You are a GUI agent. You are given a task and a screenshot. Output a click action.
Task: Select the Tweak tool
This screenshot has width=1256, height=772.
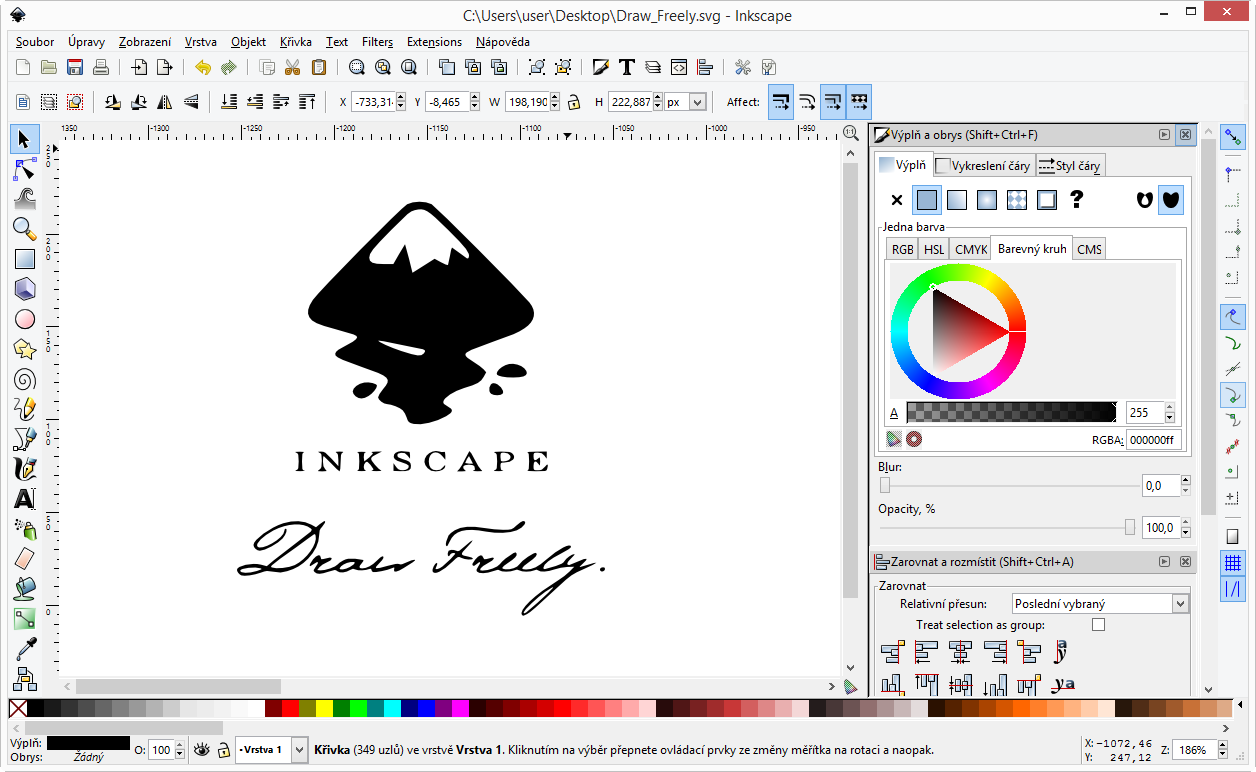pyautogui.click(x=25, y=199)
